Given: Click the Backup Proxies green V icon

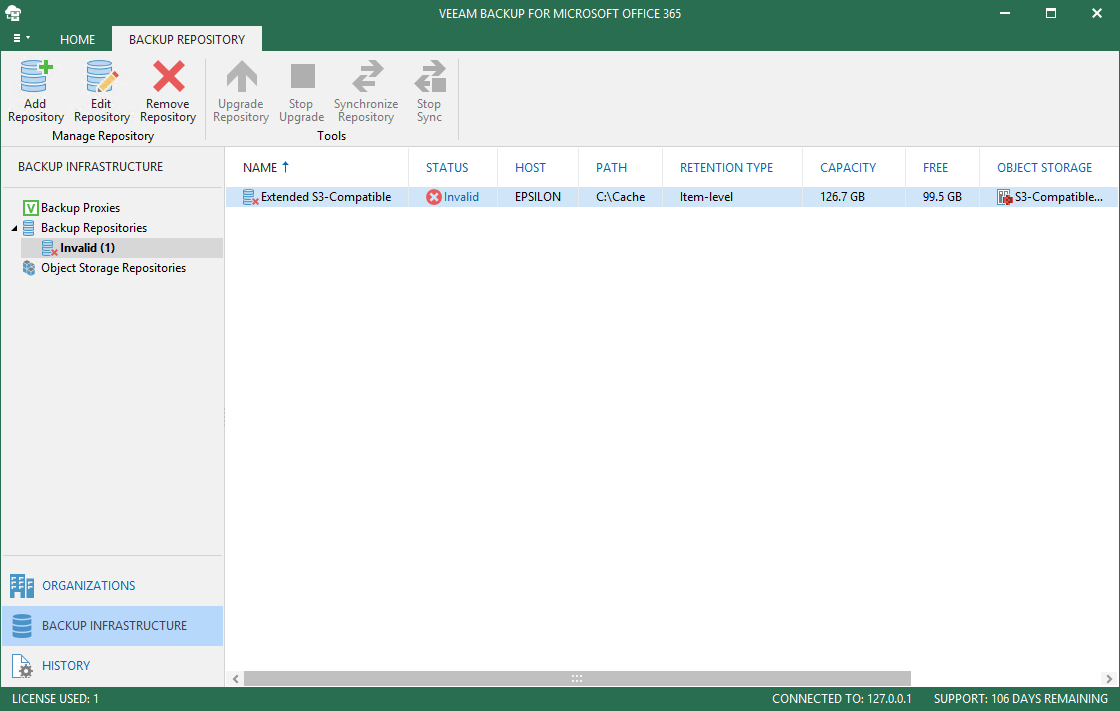Looking at the screenshot, I should tap(31, 208).
